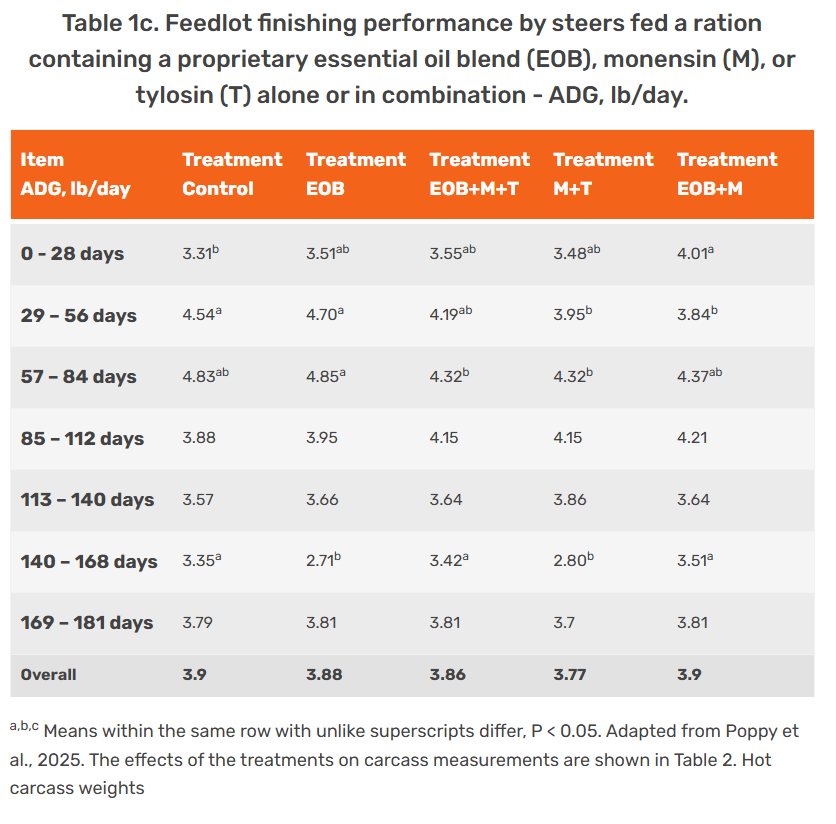Click the 4.01 value cell
836x824 pixels.
(694, 254)
